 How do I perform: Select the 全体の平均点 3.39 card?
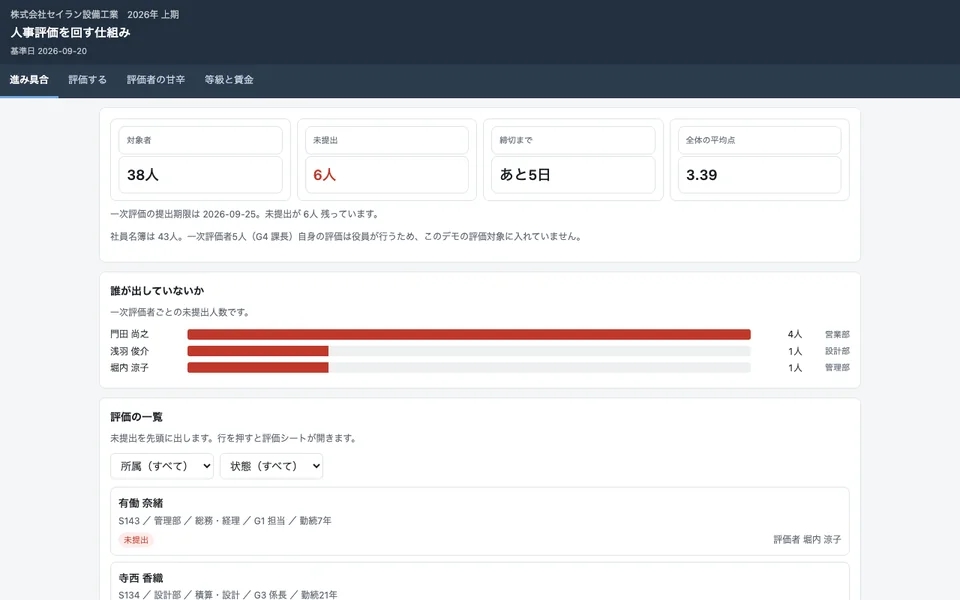[760, 159]
